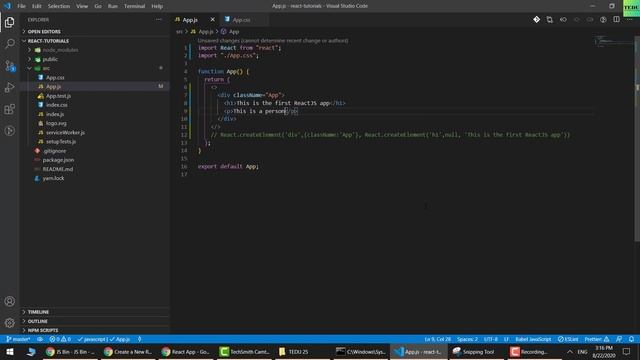The width and height of the screenshot is (640, 360).
Task: Open .gitignore in the file explorer
Action: coord(95,151)
